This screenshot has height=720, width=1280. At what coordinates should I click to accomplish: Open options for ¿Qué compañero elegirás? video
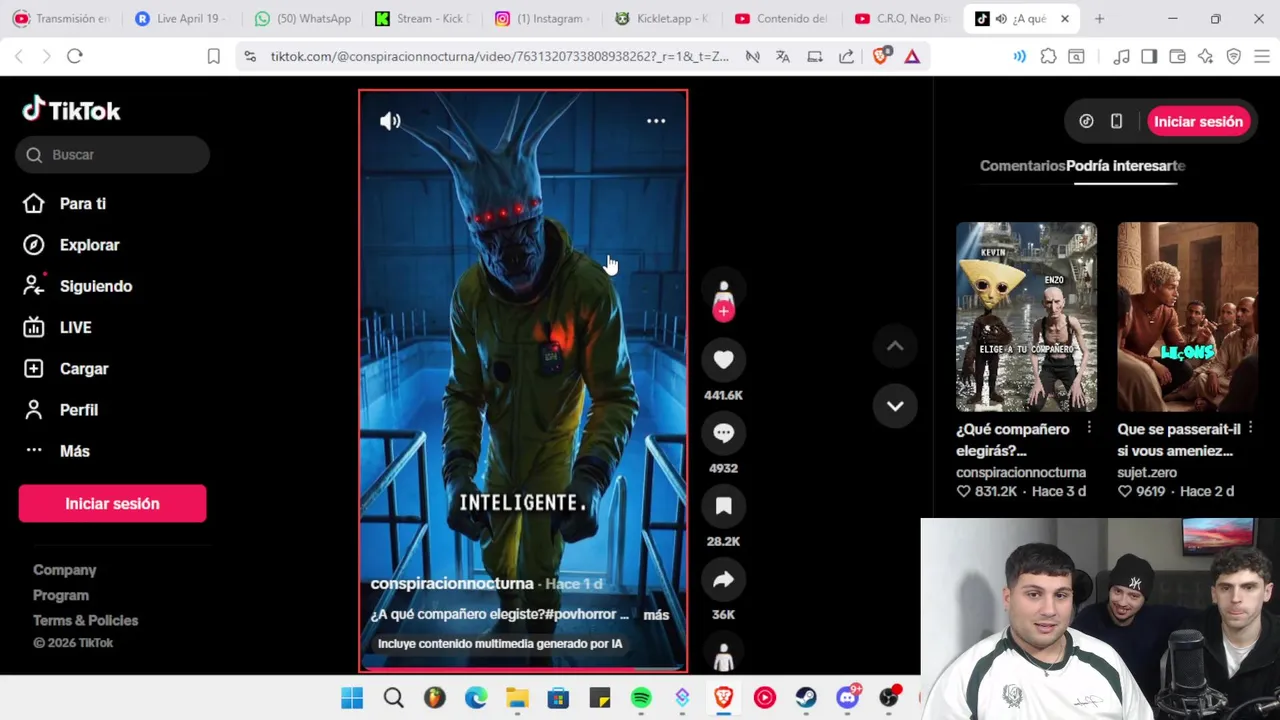tap(1089, 428)
